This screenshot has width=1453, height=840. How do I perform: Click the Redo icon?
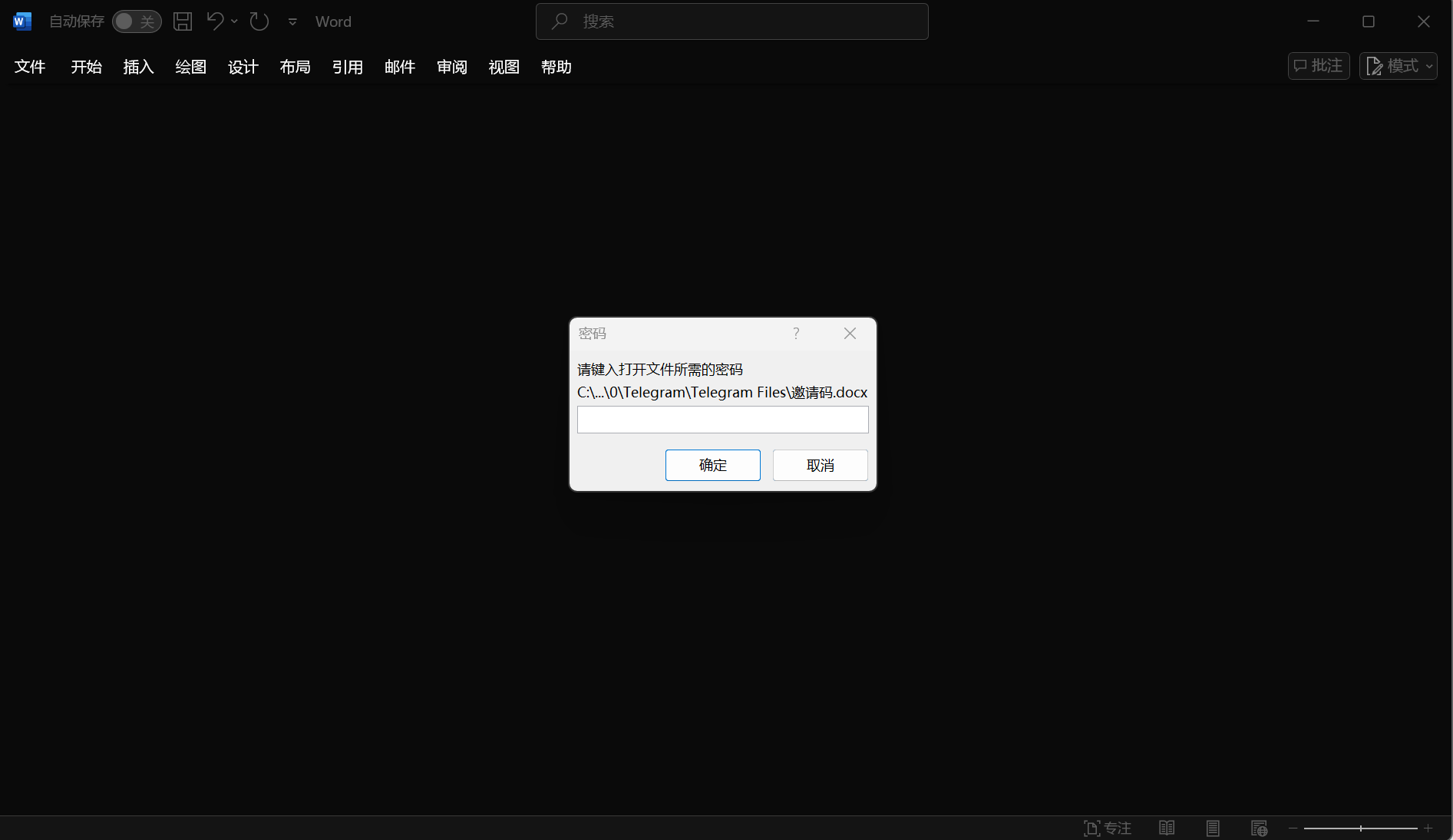point(259,21)
